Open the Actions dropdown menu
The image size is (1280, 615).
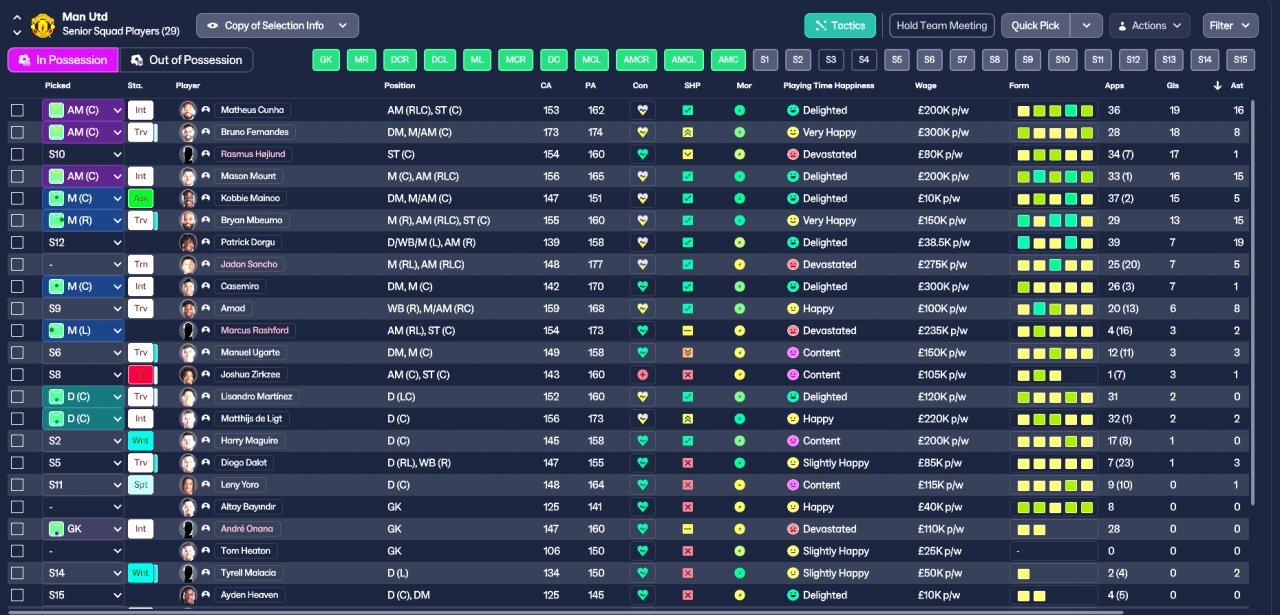pyautogui.click(x=1149, y=26)
